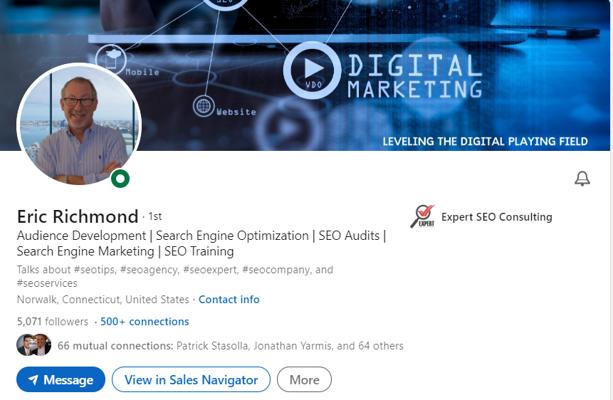Click the Eric Richmond profile name
The width and height of the screenshot is (613, 400).
[78, 216]
